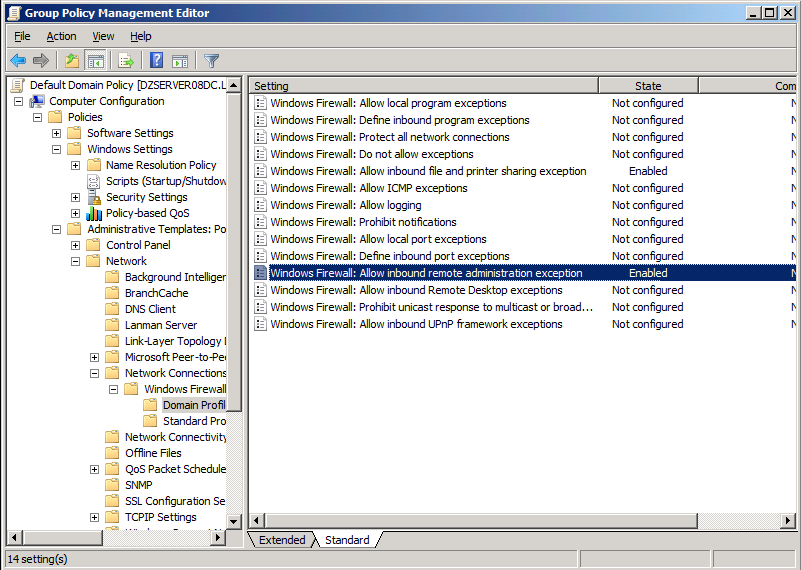Click the folder icon next to Offline Files

(112, 453)
